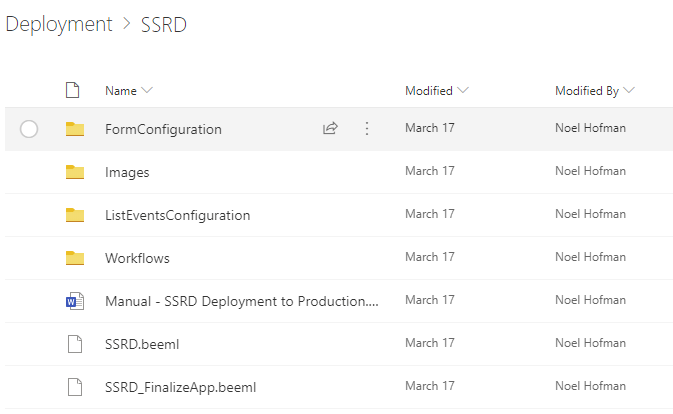Click the Workflows folder icon
673x414 pixels.
coord(75,257)
